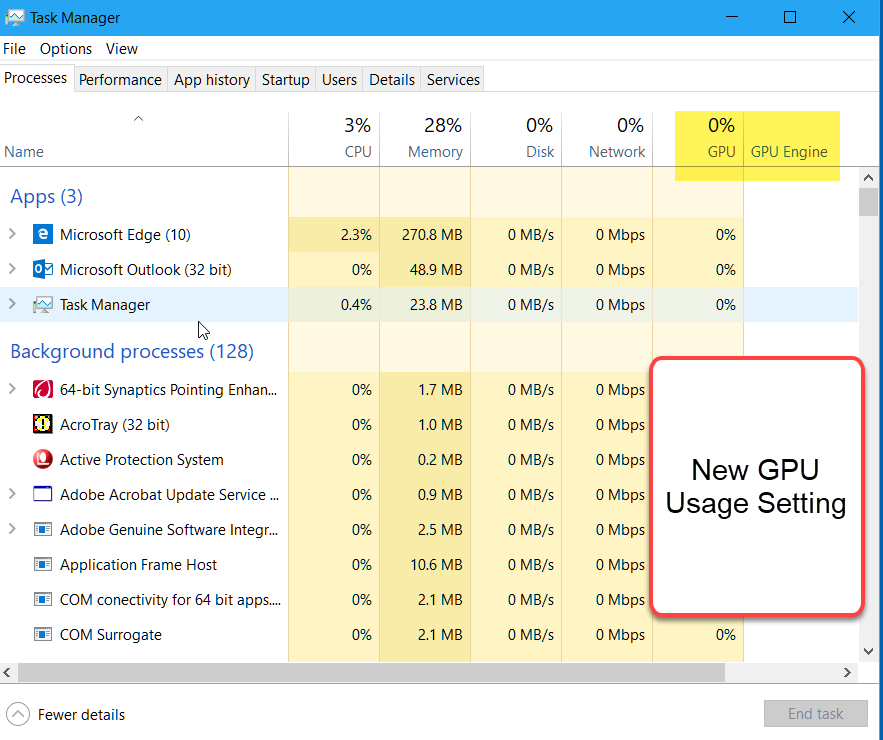Viewport: 883px width, 740px height.
Task: Switch to the App history tab
Action: pos(212,79)
